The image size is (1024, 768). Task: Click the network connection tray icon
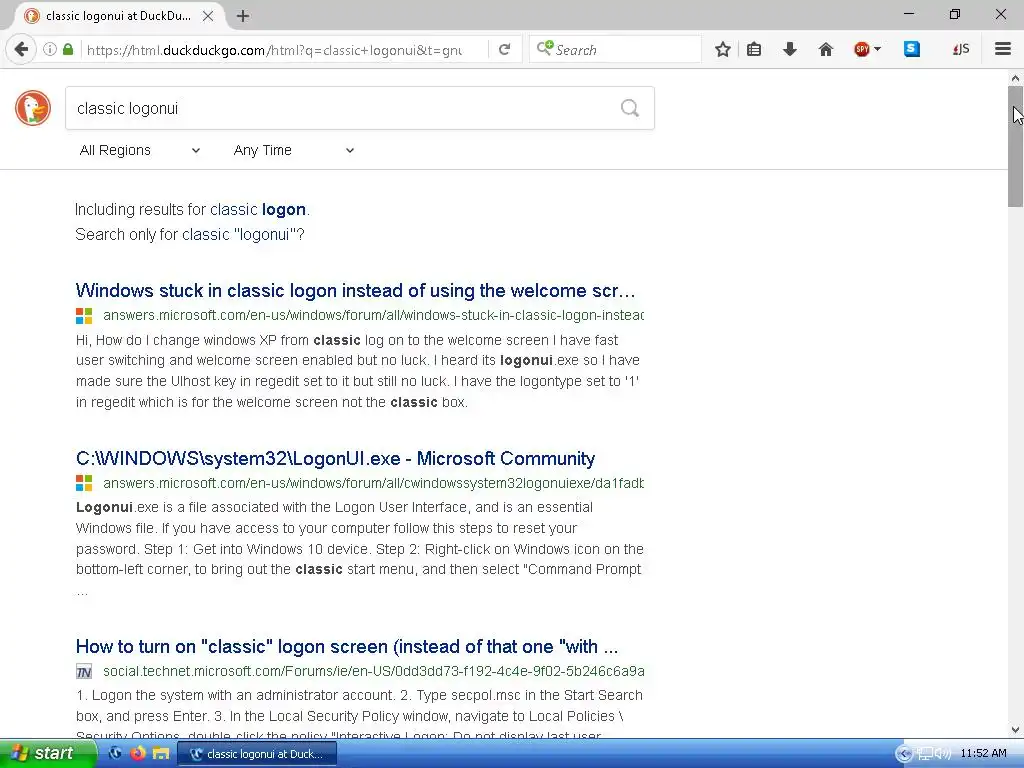(x=925, y=754)
